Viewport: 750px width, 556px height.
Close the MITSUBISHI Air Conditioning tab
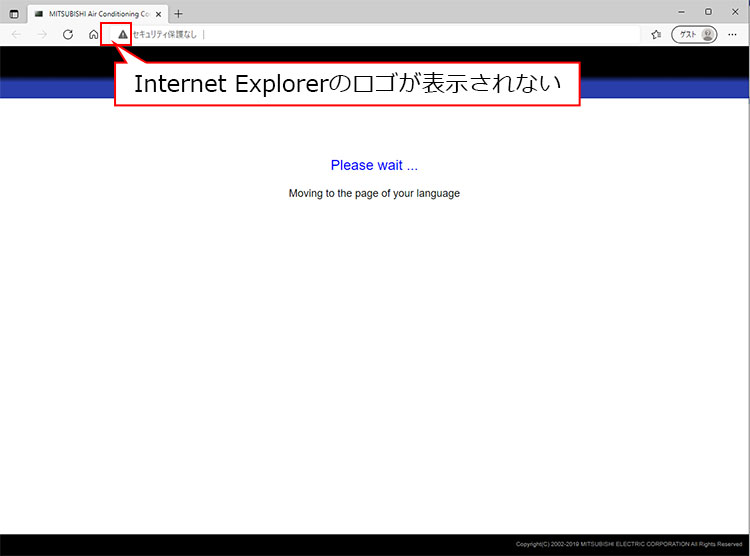click(158, 14)
